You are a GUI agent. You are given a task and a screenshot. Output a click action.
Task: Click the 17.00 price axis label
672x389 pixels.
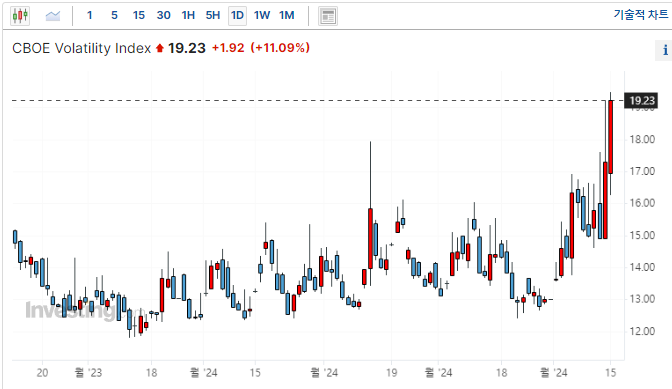[x=642, y=171]
